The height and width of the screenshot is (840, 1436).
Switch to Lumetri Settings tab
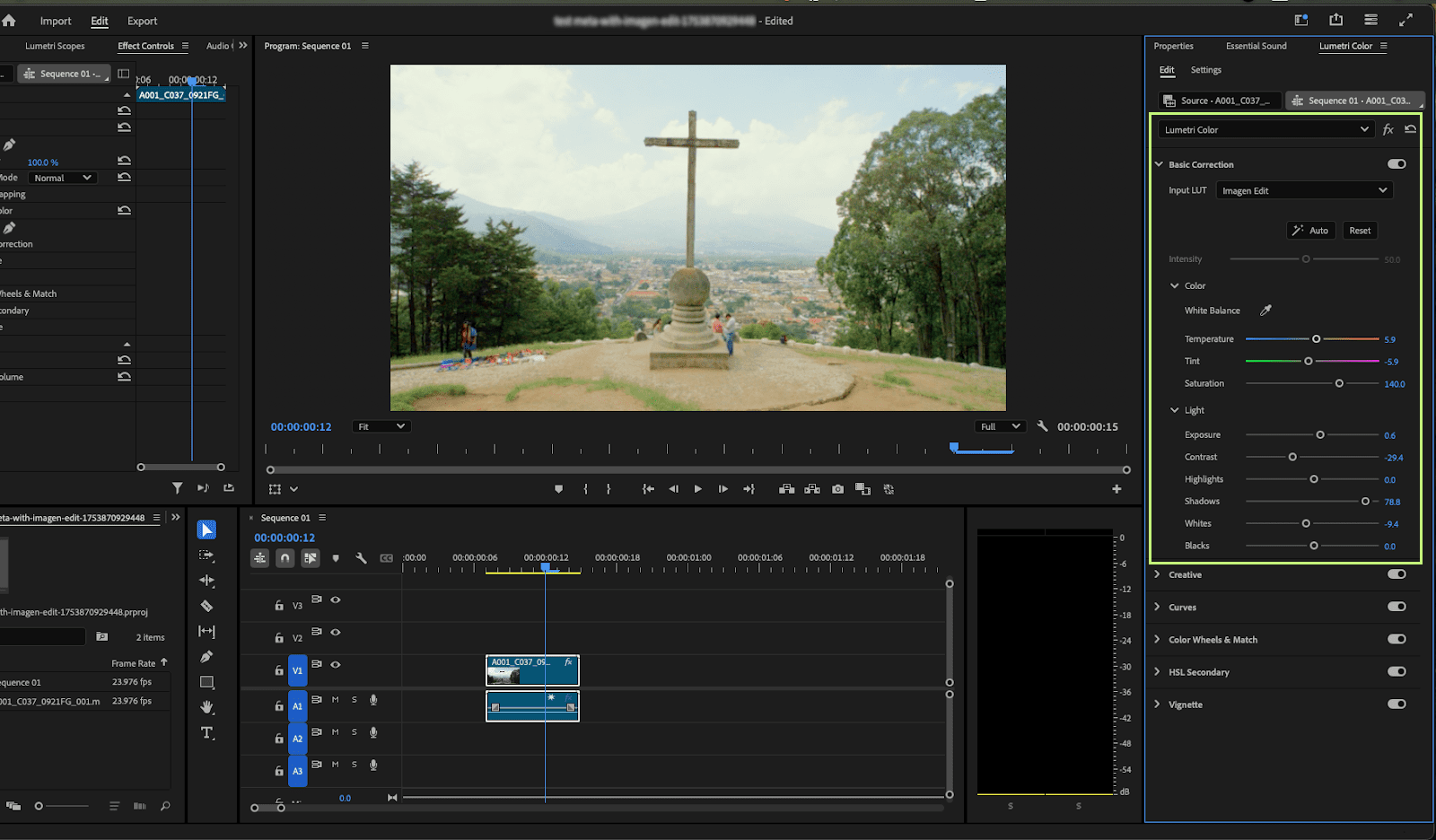pos(1205,70)
